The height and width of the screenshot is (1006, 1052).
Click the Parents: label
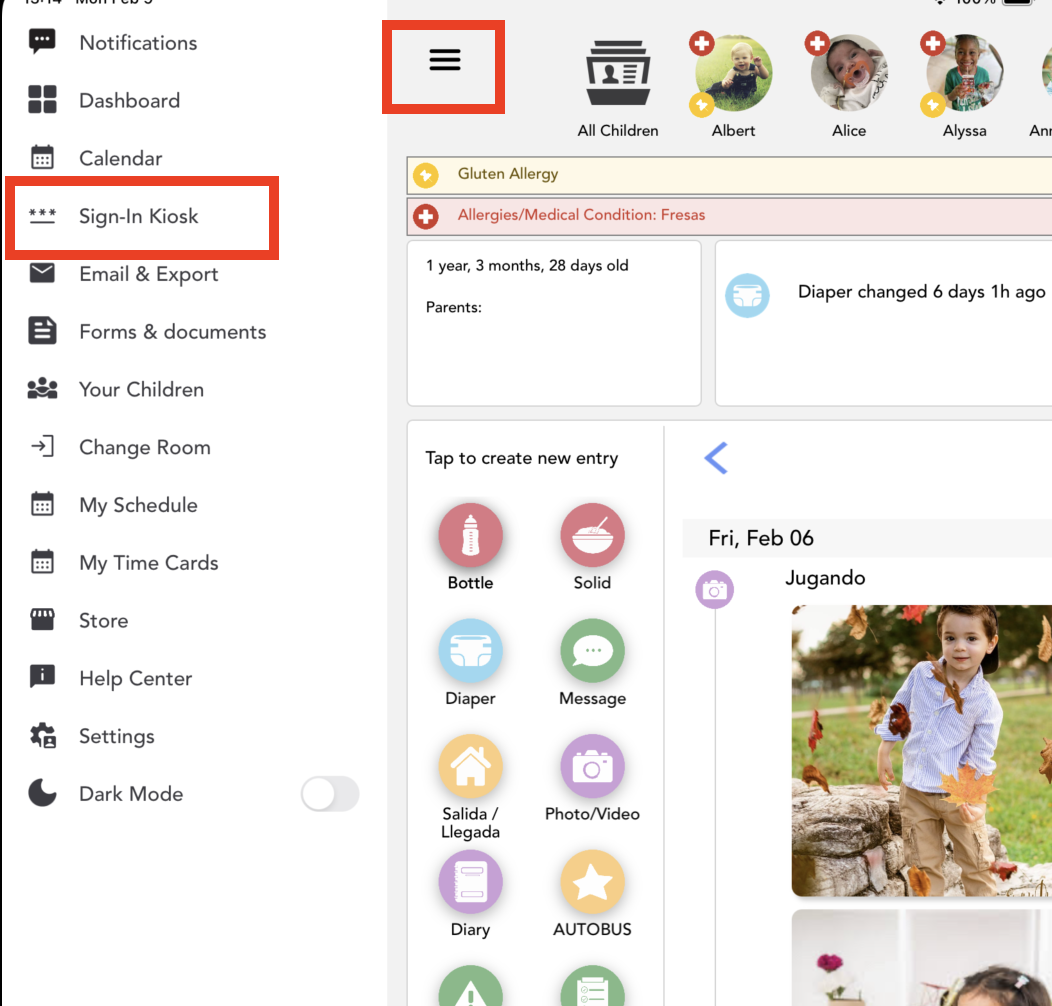click(454, 307)
